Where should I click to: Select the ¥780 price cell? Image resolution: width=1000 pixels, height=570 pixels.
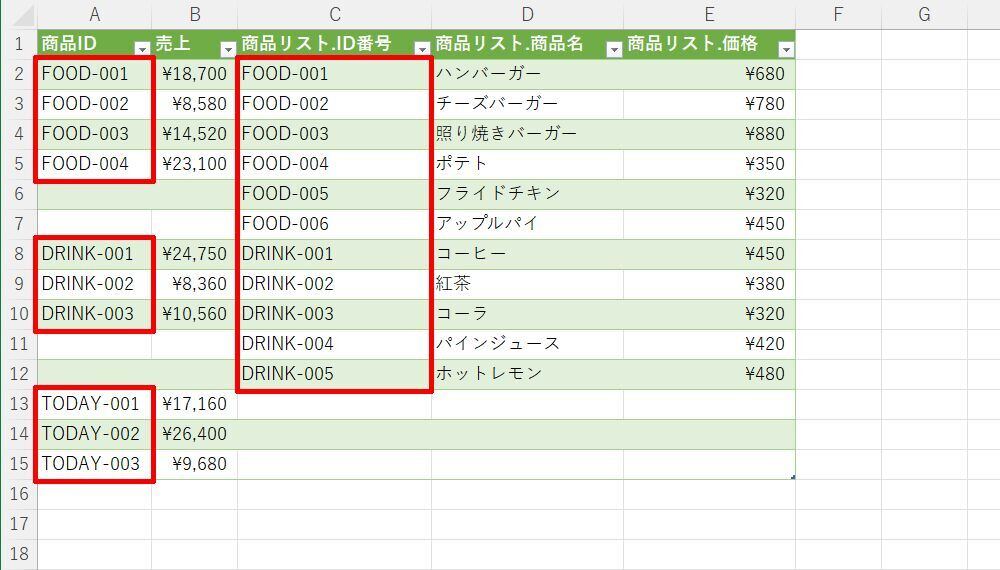tap(709, 104)
